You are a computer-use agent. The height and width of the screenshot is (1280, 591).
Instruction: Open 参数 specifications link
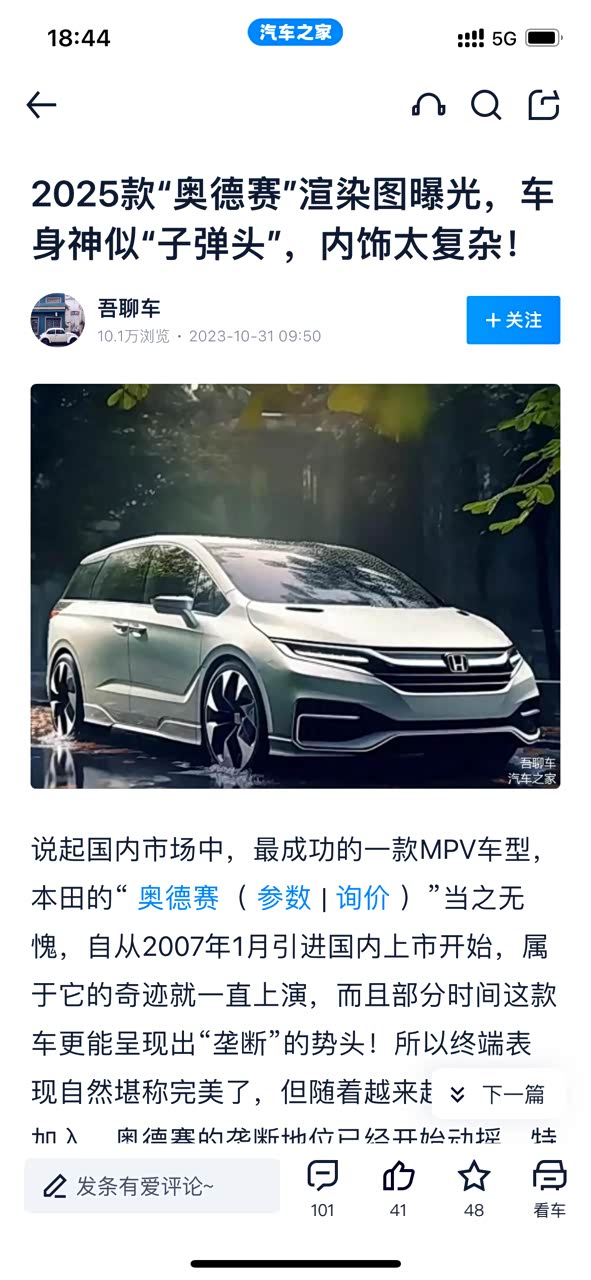pos(284,897)
